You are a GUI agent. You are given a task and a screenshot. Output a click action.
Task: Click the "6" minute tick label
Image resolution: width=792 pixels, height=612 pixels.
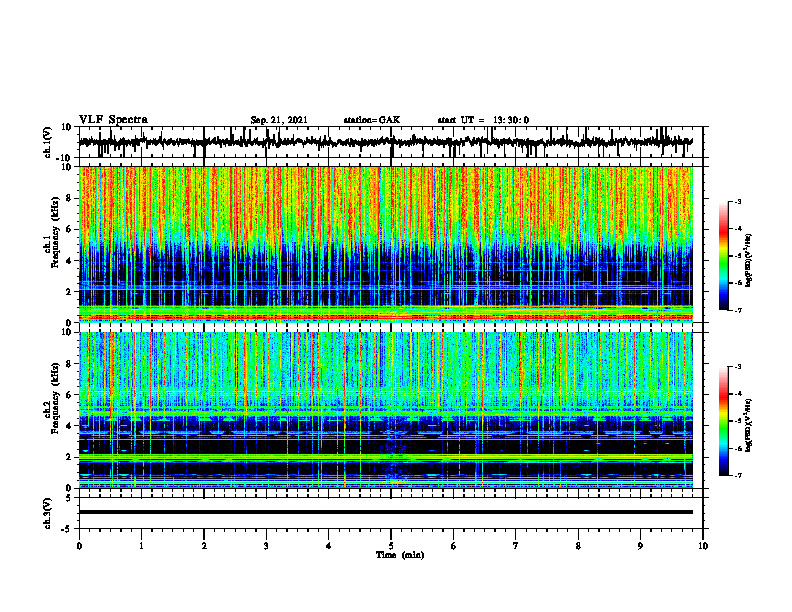point(454,546)
